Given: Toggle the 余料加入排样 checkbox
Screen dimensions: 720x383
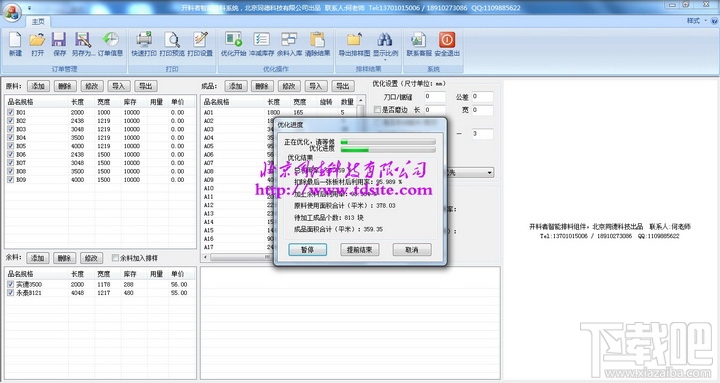Looking at the screenshot, I should click(x=115, y=258).
